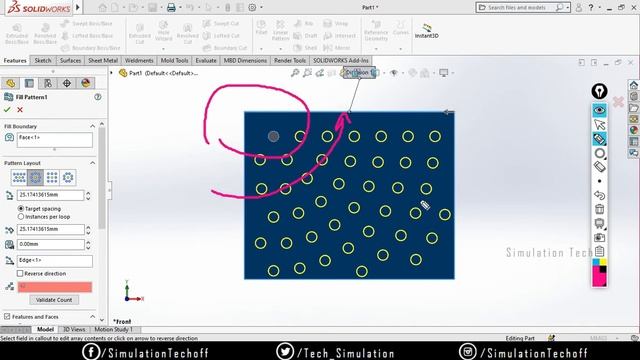Increase loop spacing with stepper arrow
This screenshot has height=360, width=640.
pos(88,193)
